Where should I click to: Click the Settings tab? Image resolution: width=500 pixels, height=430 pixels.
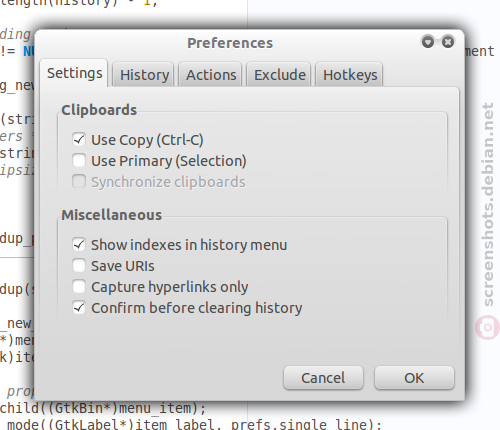(74, 73)
